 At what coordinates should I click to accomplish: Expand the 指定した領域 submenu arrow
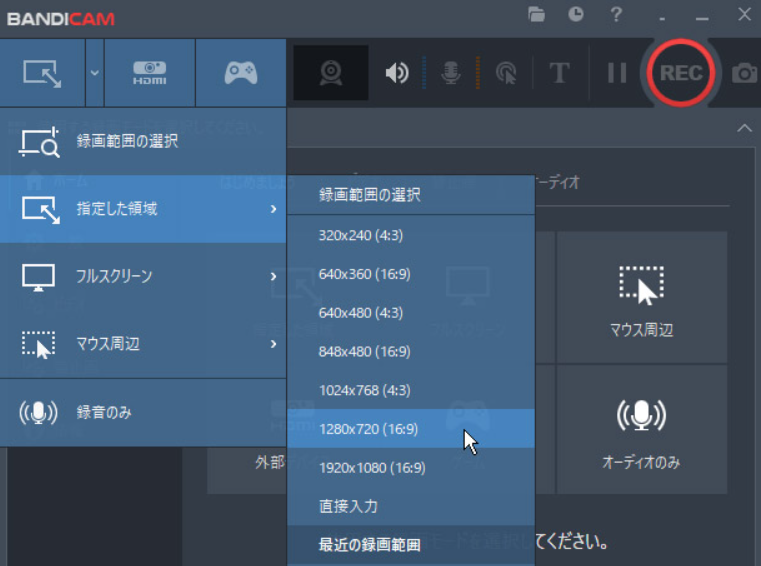[273, 209]
